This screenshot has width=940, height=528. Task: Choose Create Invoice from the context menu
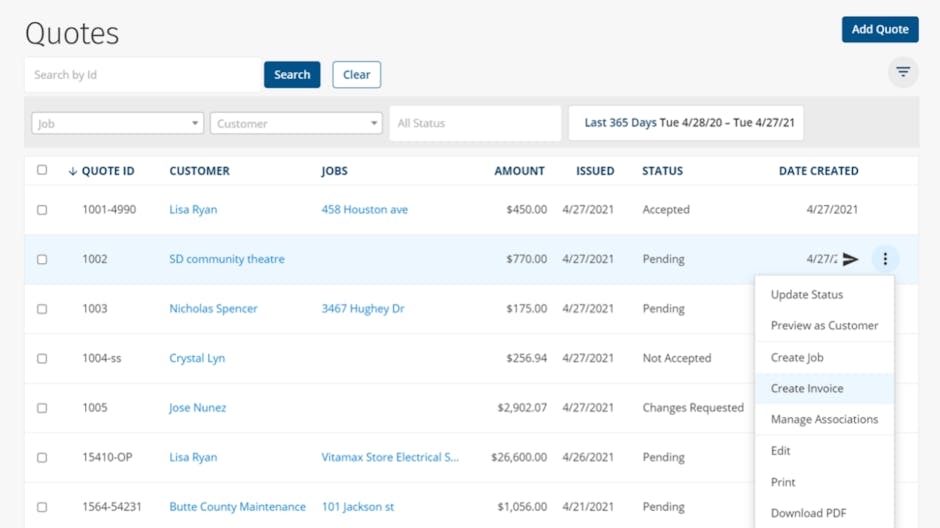point(807,388)
